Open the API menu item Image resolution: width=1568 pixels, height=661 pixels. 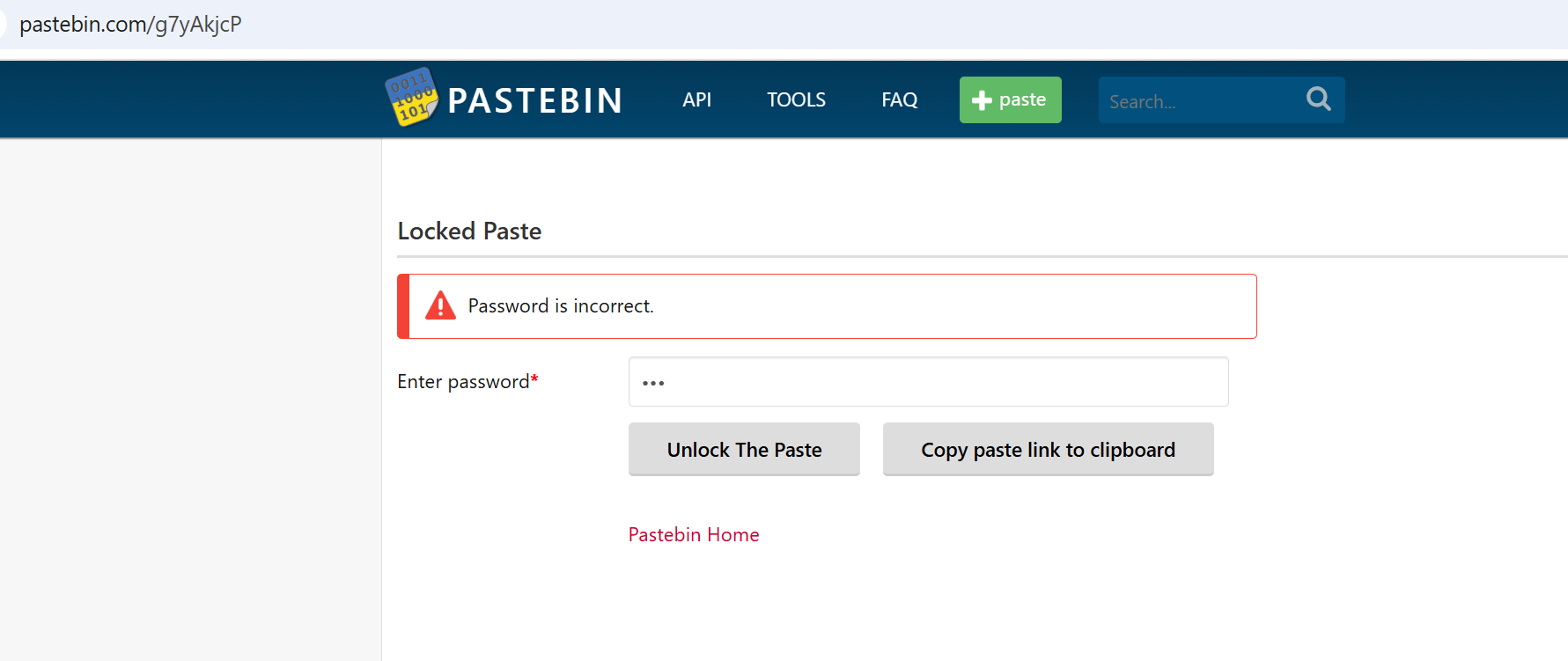696,99
